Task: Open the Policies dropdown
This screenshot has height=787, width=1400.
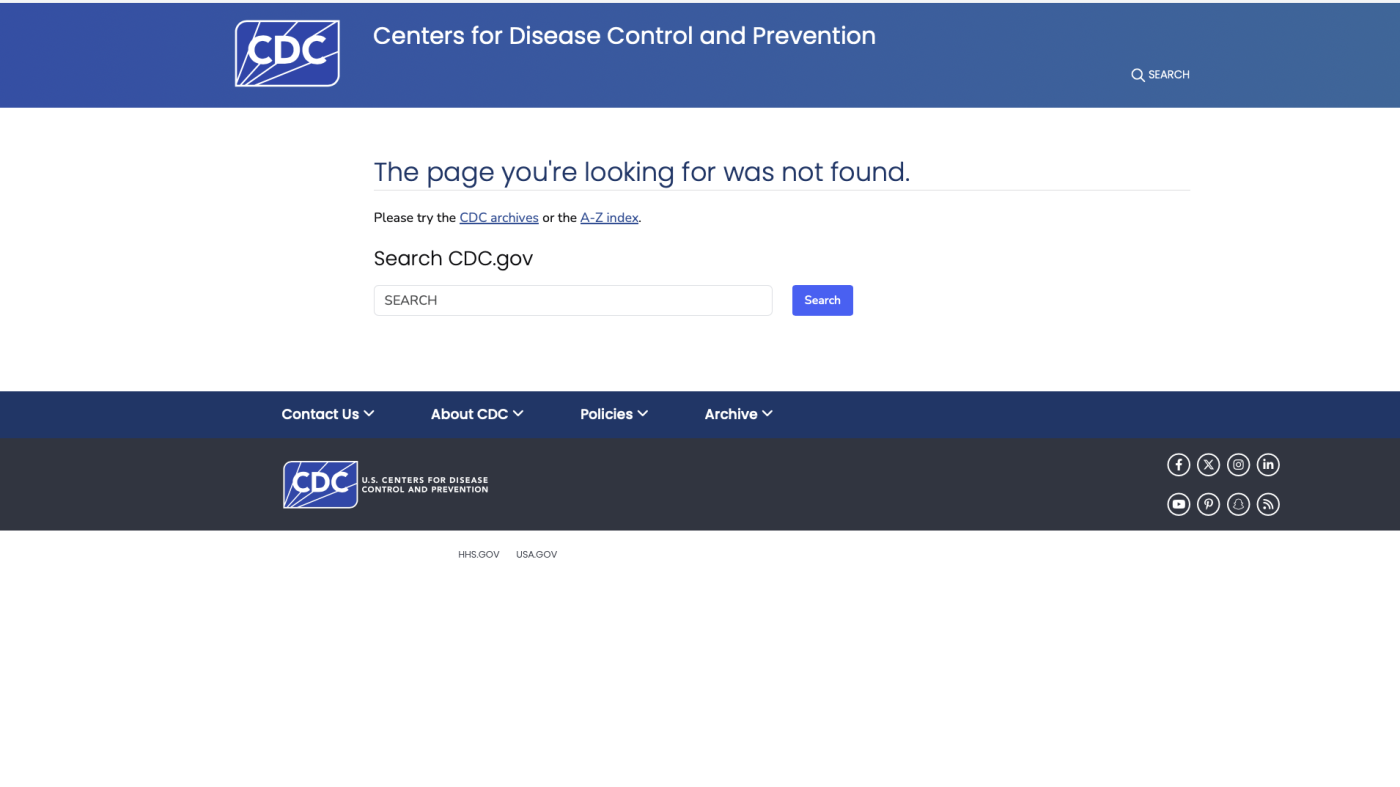Action: pos(613,414)
